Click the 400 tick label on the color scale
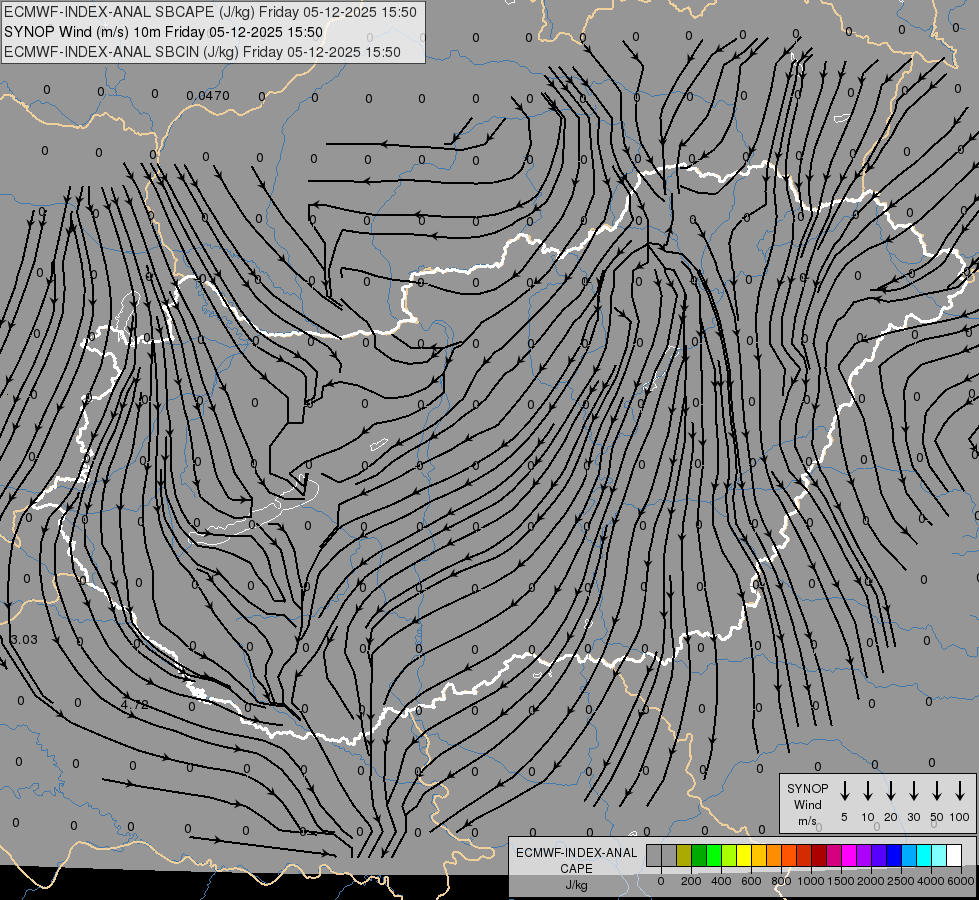 (x=721, y=881)
